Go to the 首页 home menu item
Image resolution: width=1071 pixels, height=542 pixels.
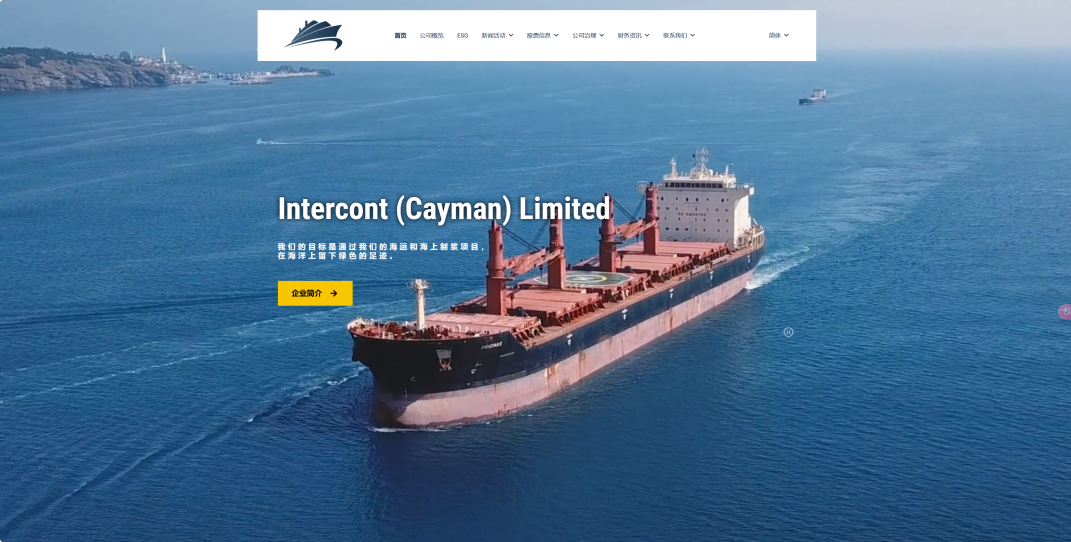(400, 35)
